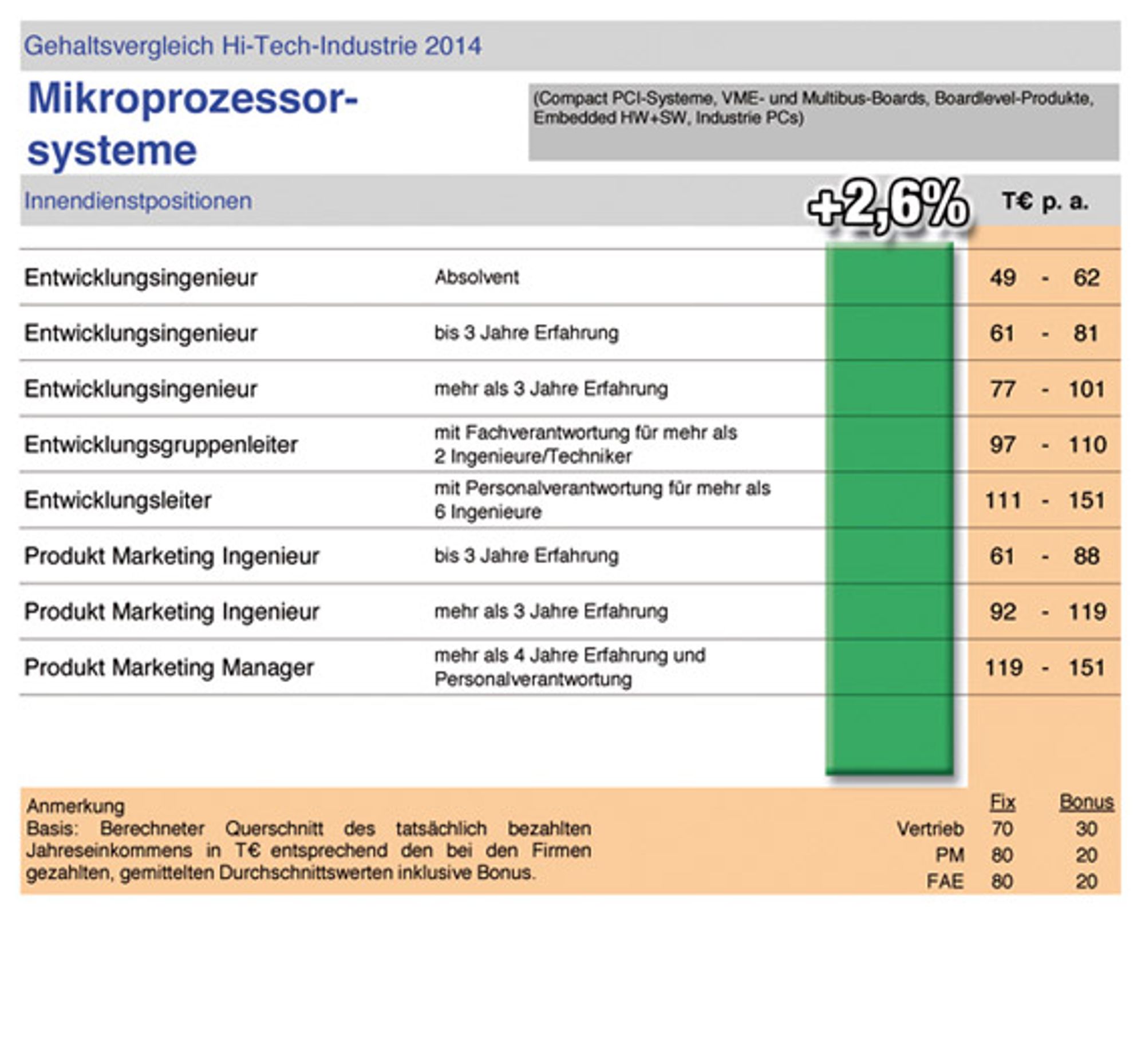This screenshot has width=1145, height=1064.
Task: Click salary range '97 - 110'
Action: tap(1048, 445)
